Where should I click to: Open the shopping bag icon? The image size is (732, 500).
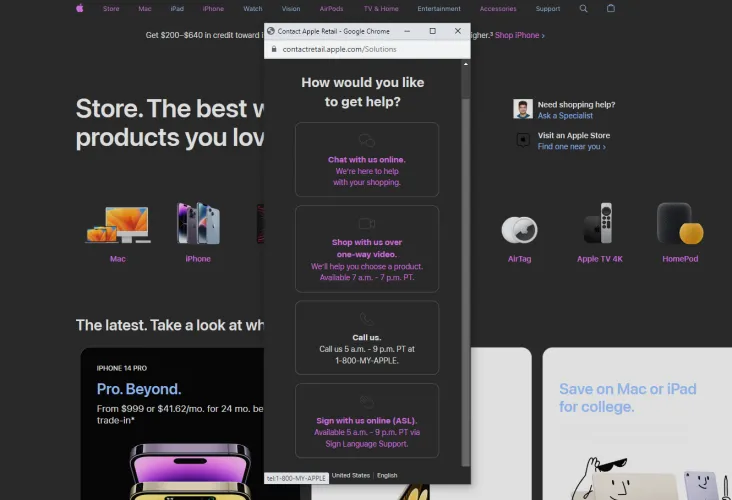coord(611,8)
